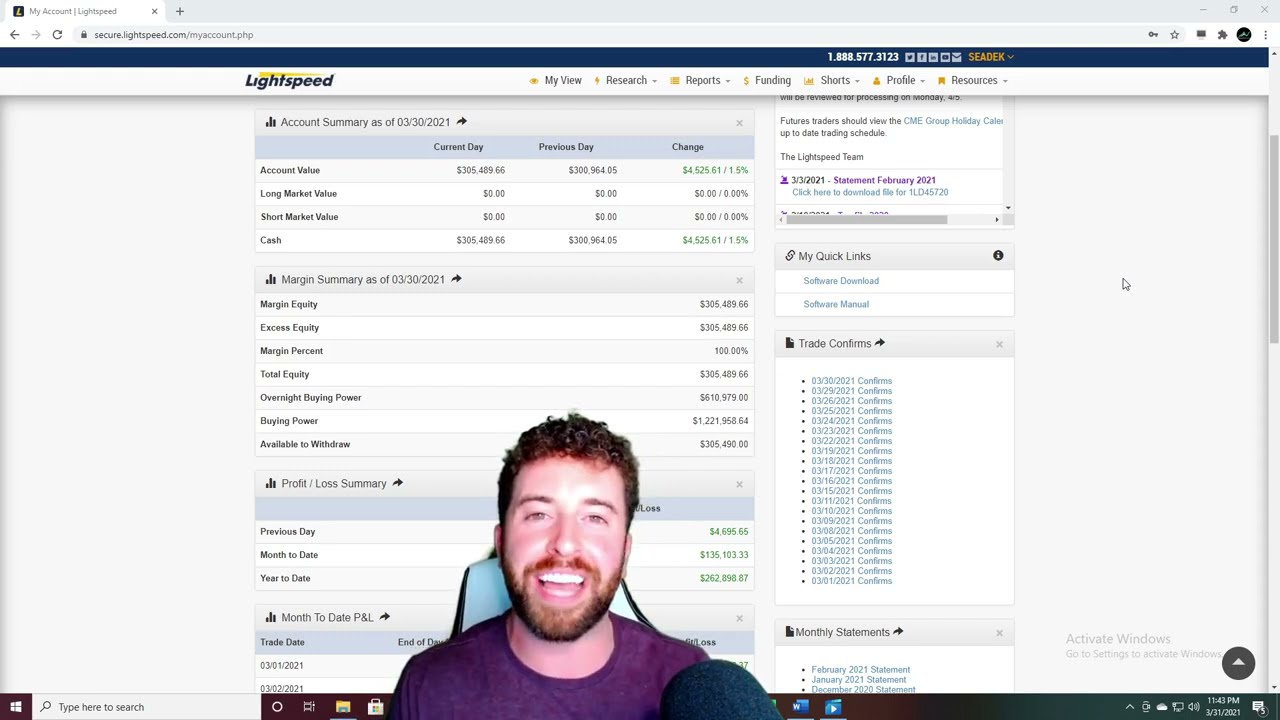Open new browser tab plus icon
This screenshot has height=720, width=1280.
click(180, 11)
